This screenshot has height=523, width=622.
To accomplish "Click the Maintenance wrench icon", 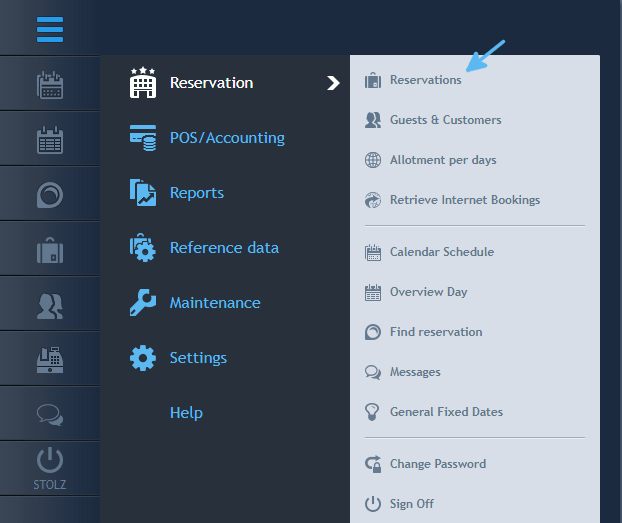I will [143, 302].
